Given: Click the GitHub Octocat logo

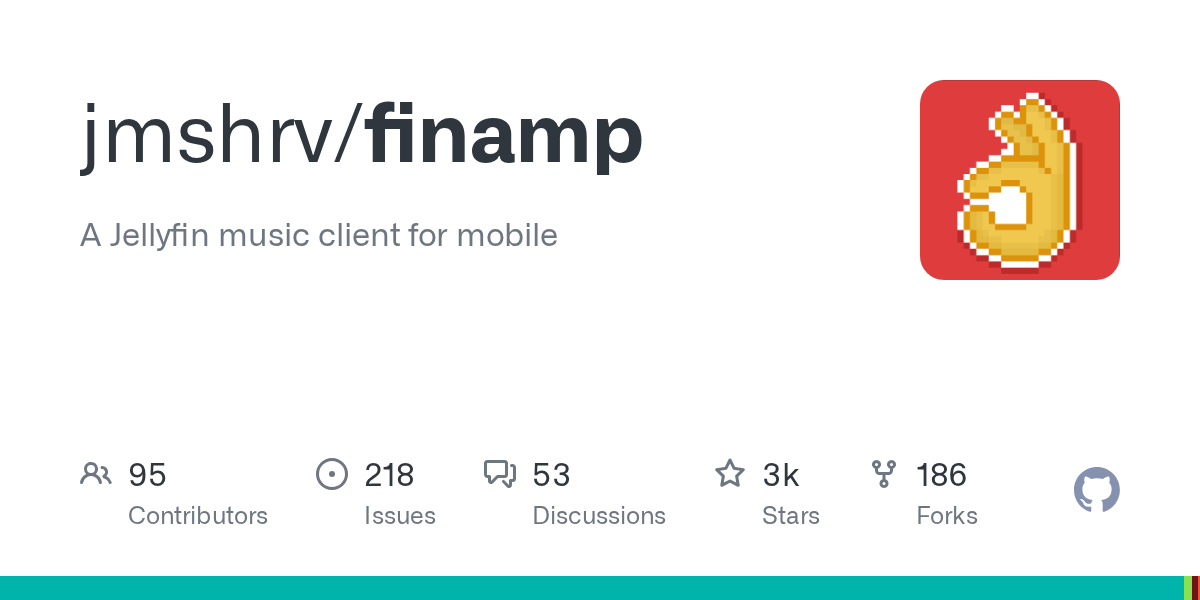Looking at the screenshot, I should 1096,490.
